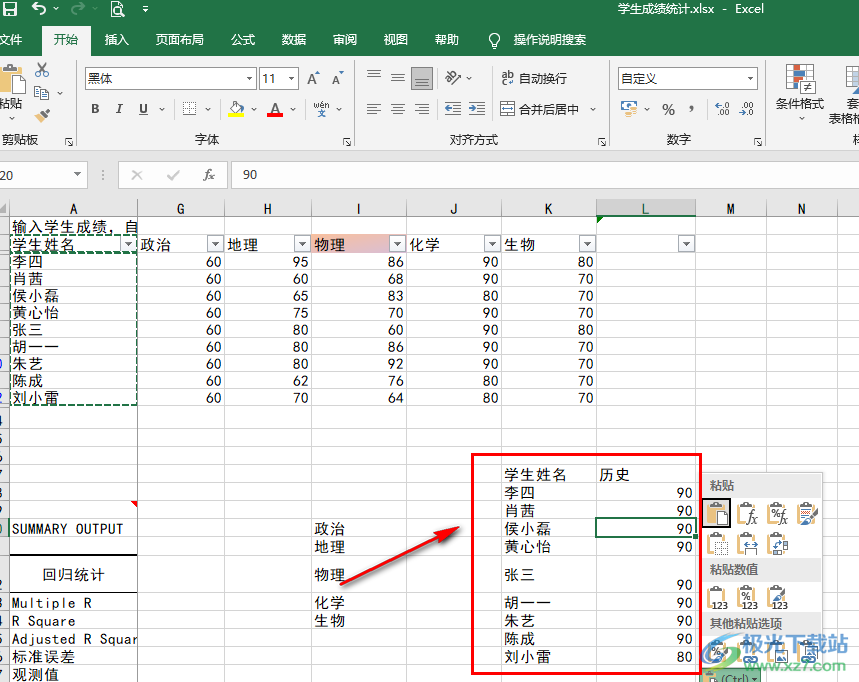The height and width of the screenshot is (682, 859).
Task: Click 合并后居中 merge and center button
Action: click(540, 109)
